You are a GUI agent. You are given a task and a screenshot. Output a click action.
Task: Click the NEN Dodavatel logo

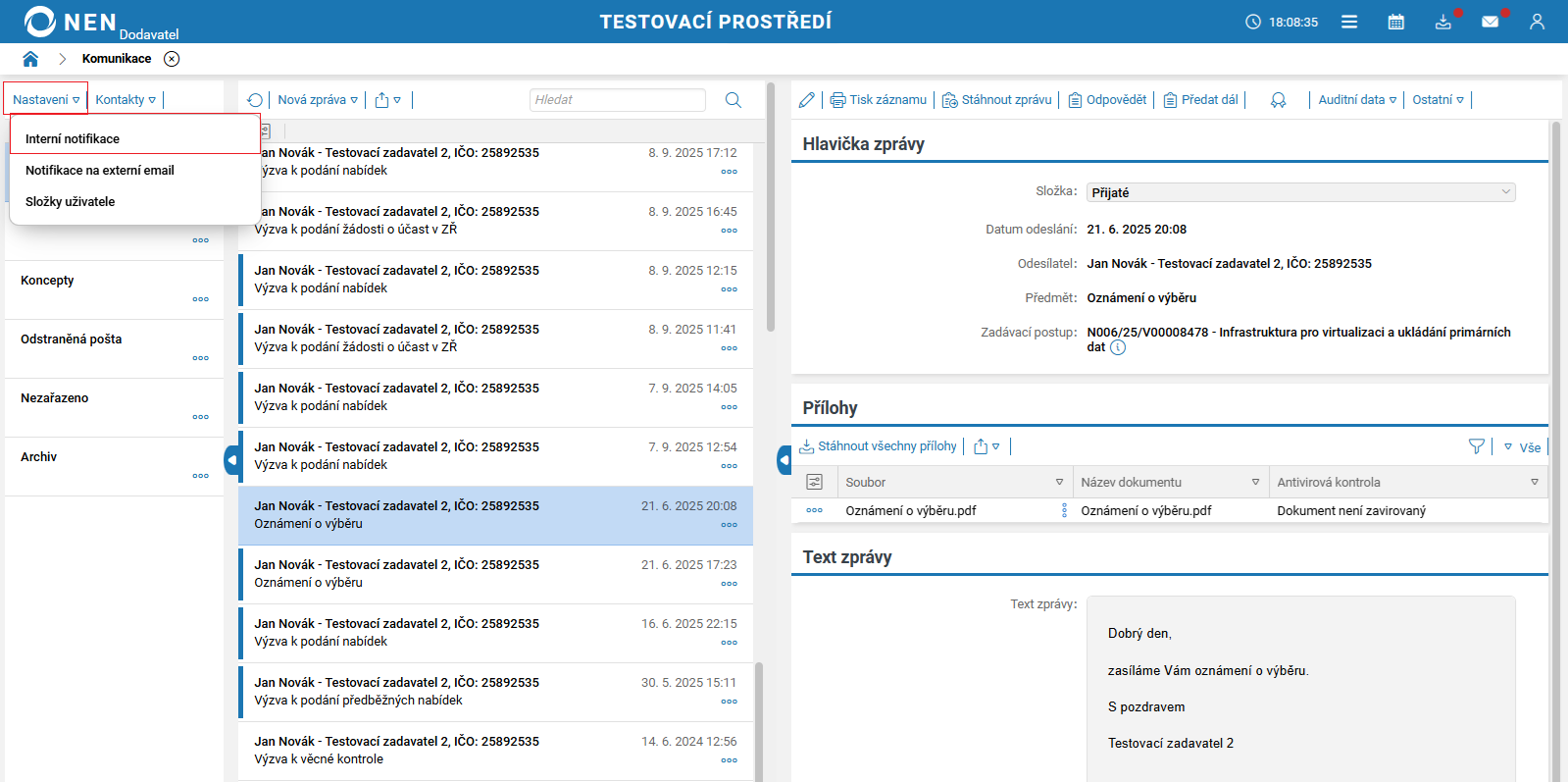(x=101, y=23)
